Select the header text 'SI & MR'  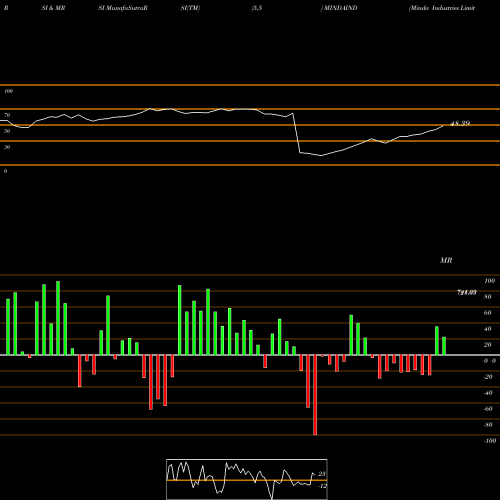click(53, 8)
